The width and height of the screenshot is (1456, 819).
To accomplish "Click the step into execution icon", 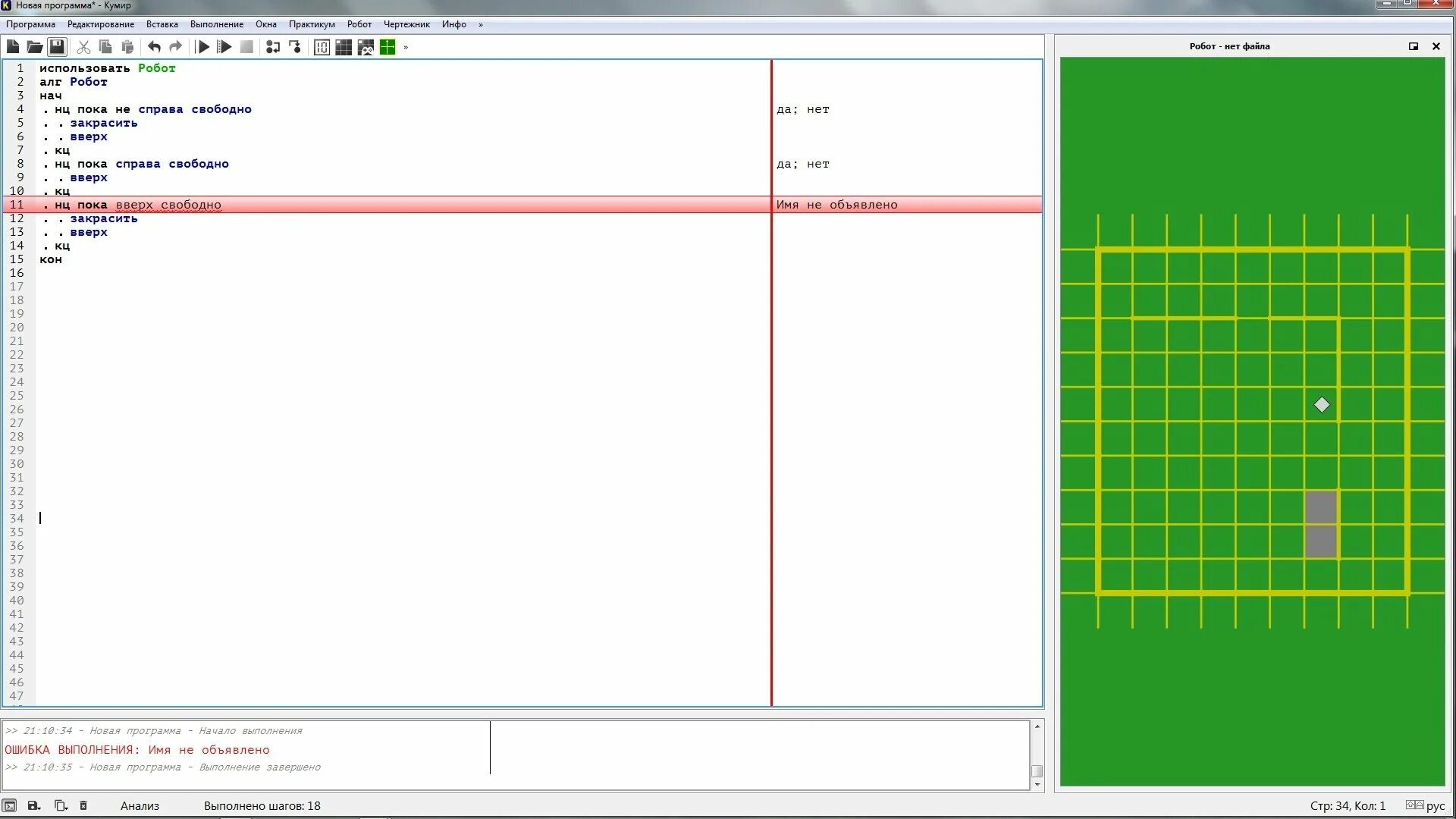I will point(295,47).
